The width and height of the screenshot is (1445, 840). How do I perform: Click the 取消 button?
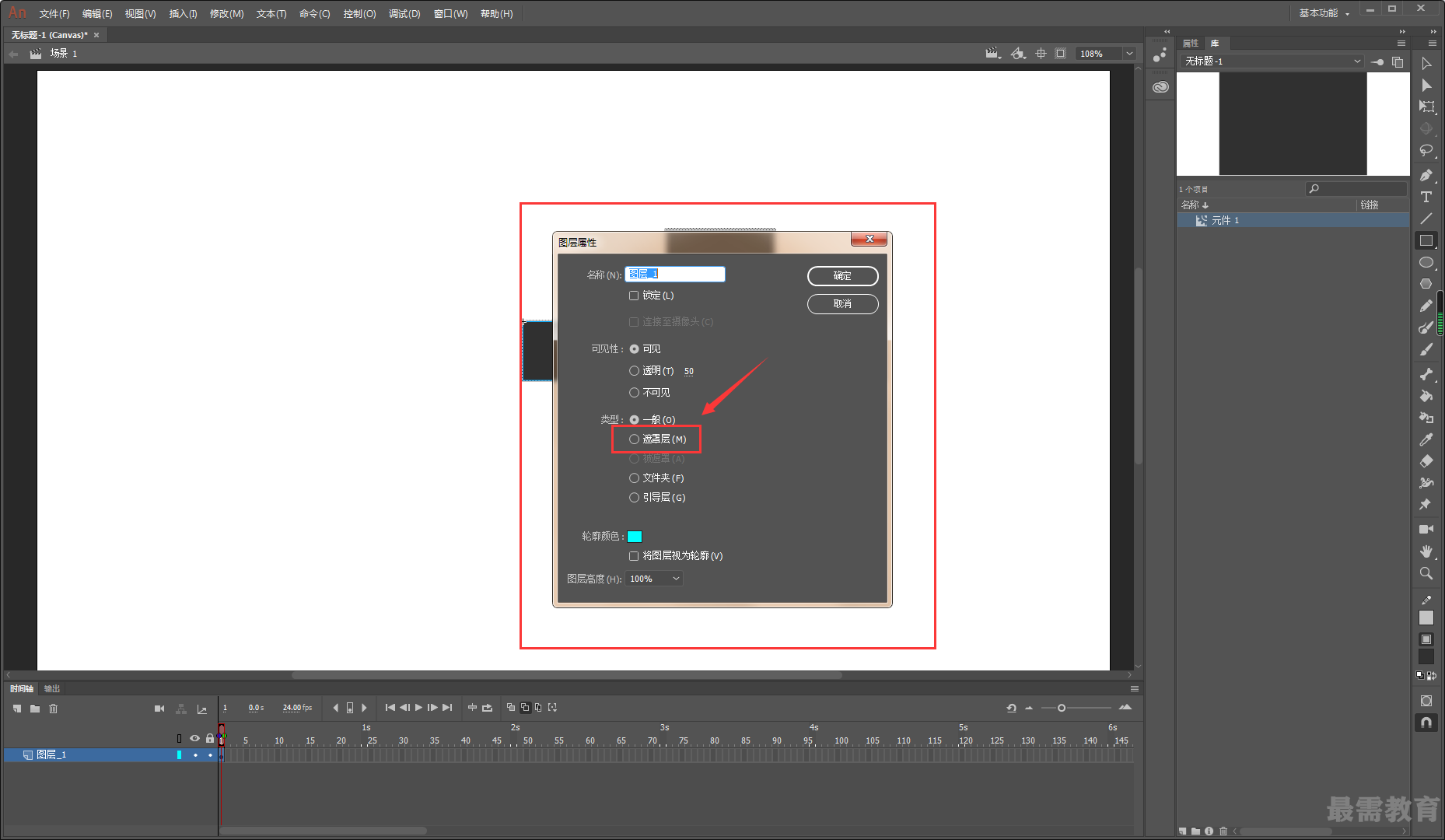[843, 304]
